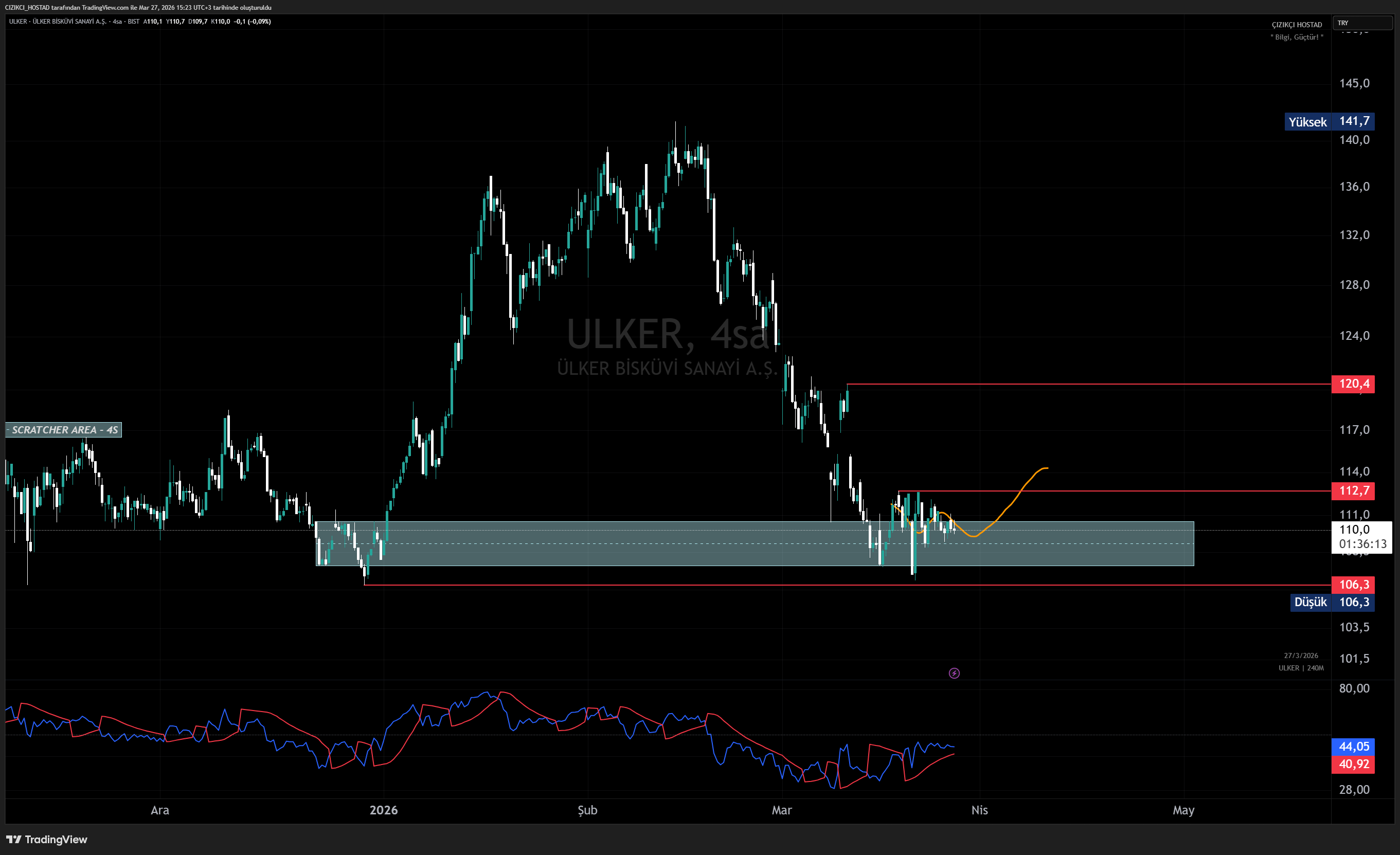The height and width of the screenshot is (855, 1400).
Task: Click the red 120,4 price label
Action: coord(1353,384)
